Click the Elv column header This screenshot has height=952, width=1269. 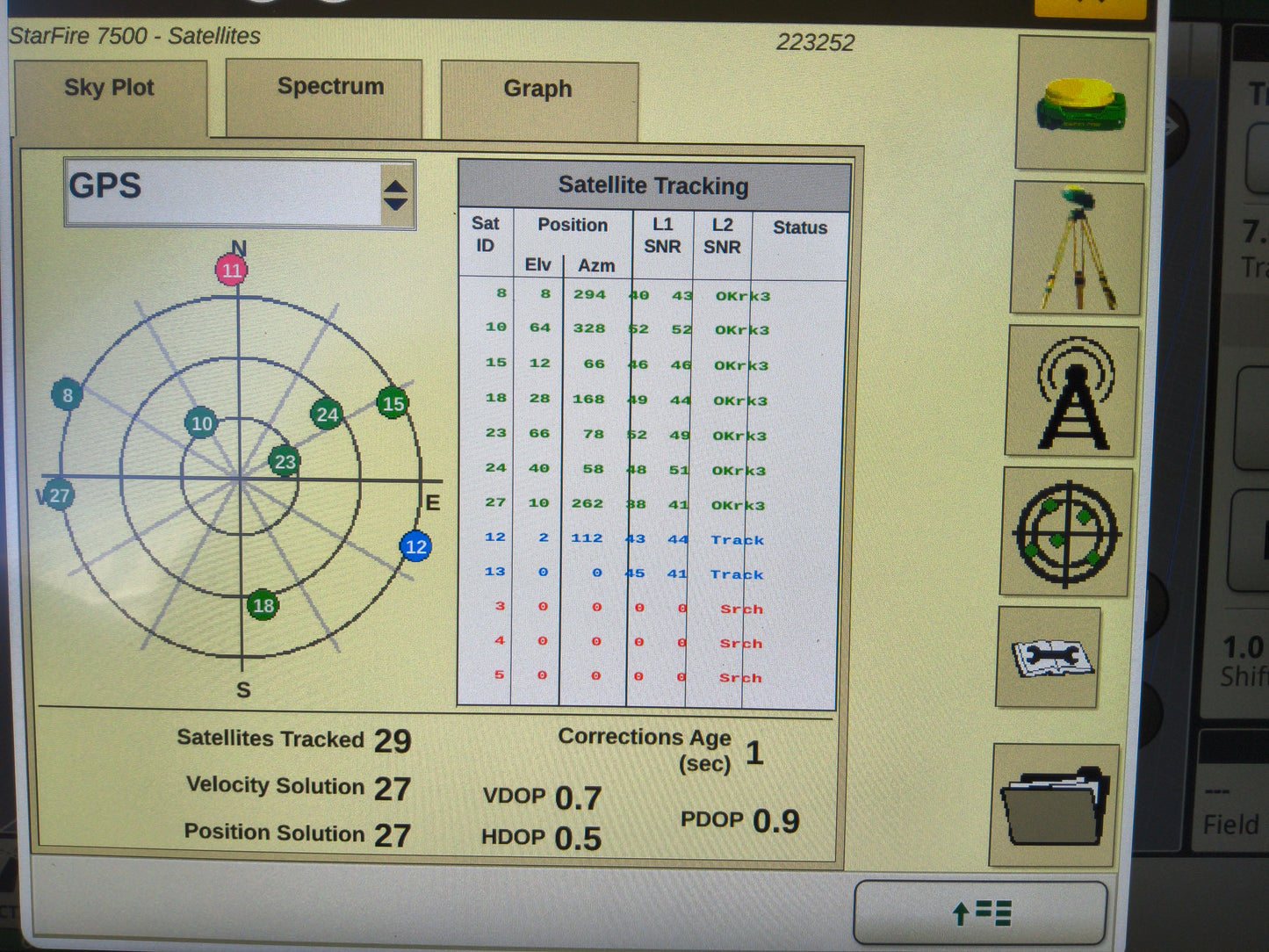538,265
